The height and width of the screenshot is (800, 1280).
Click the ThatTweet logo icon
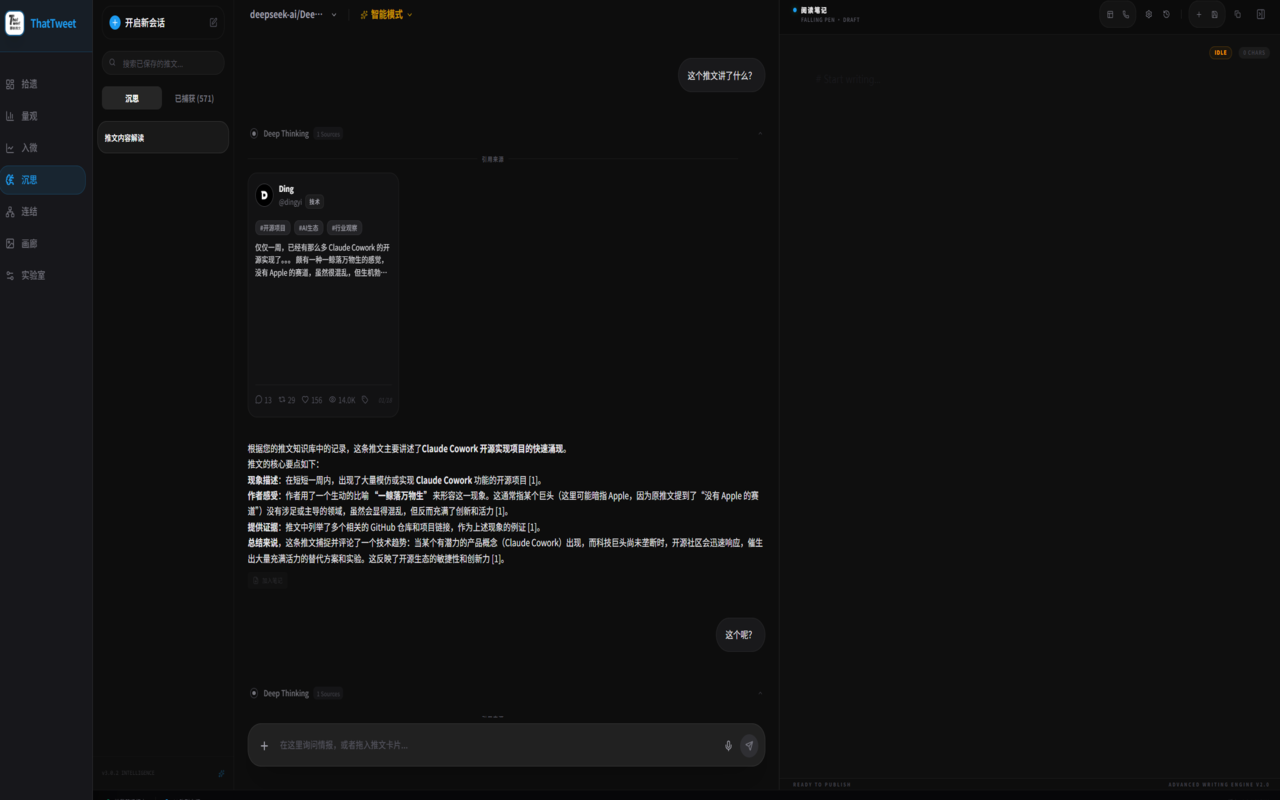click(x=15, y=23)
